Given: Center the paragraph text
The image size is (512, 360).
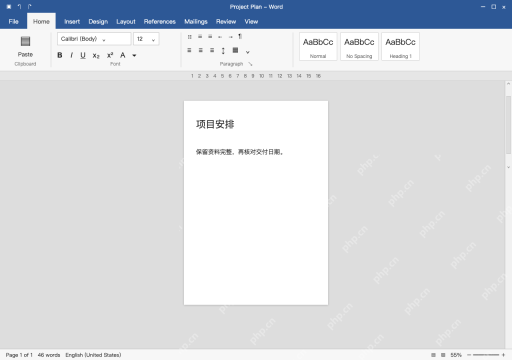Looking at the screenshot, I should [201, 50].
